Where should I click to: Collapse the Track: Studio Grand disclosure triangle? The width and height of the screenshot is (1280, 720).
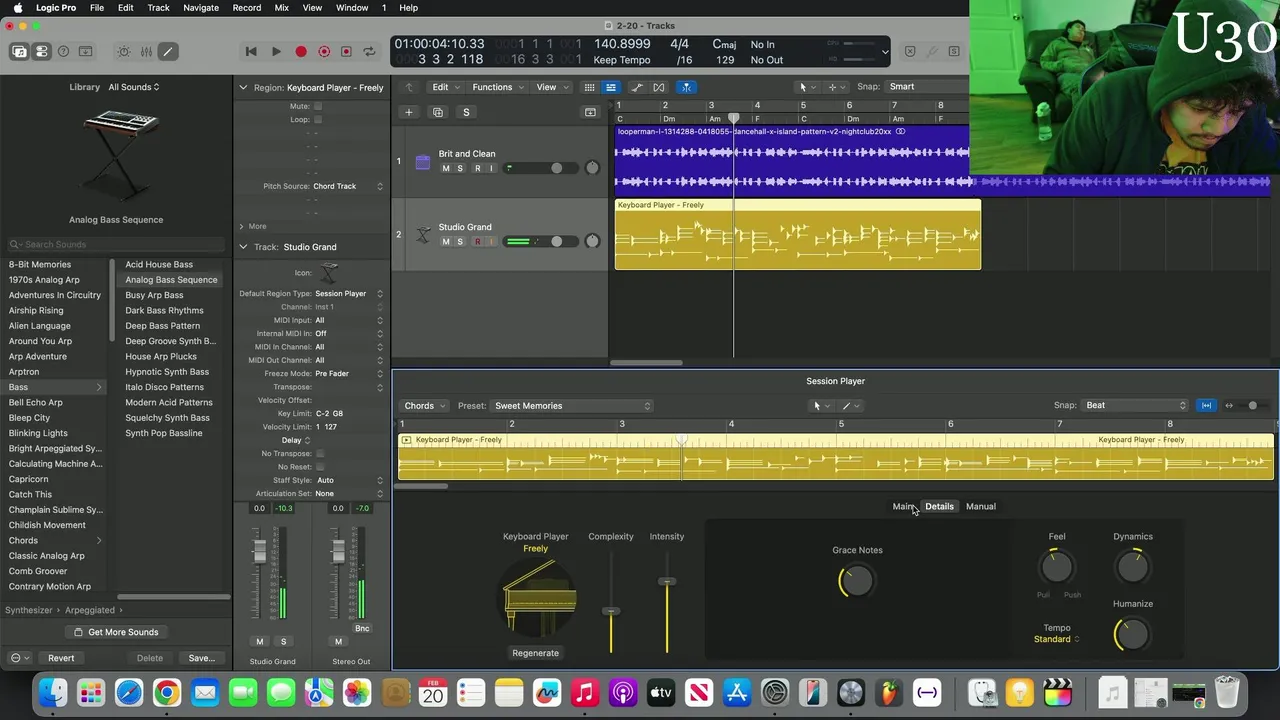pyautogui.click(x=243, y=247)
